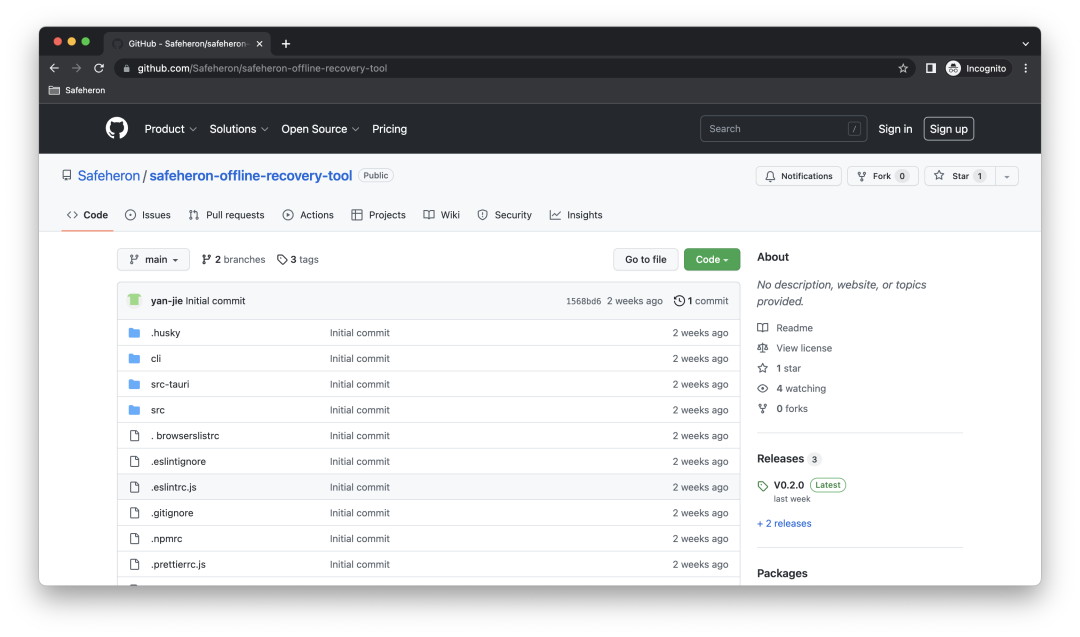The width and height of the screenshot is (1080, 637).
Task: Open the .eslintignore file
Action: pos(178,461)
